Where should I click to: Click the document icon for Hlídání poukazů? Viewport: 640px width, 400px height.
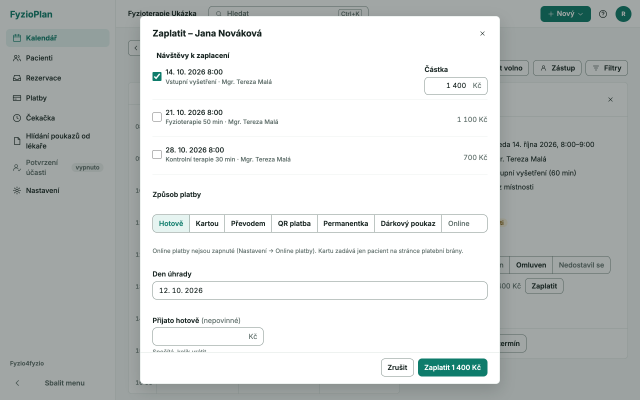click(x=17, y=141)
